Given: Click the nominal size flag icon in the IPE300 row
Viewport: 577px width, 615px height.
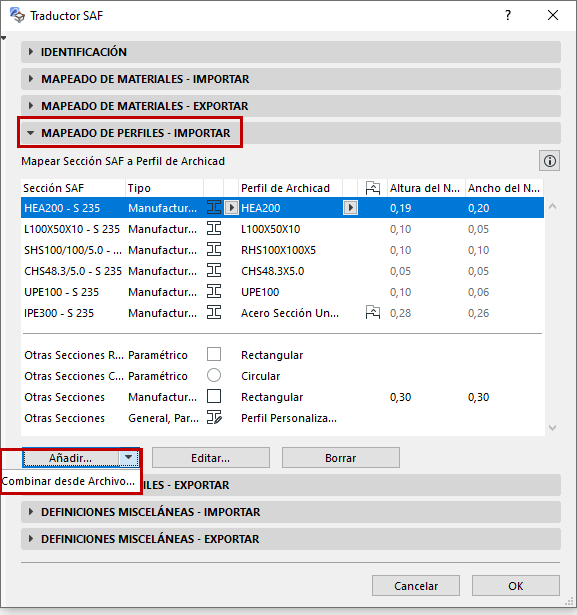Looking at the screenshot, I should 373,313.
